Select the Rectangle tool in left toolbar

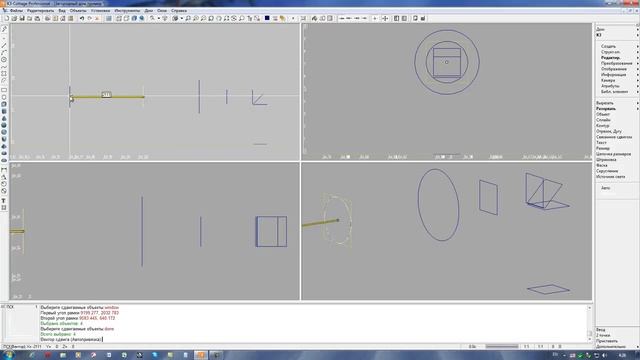tap(4, 90)
